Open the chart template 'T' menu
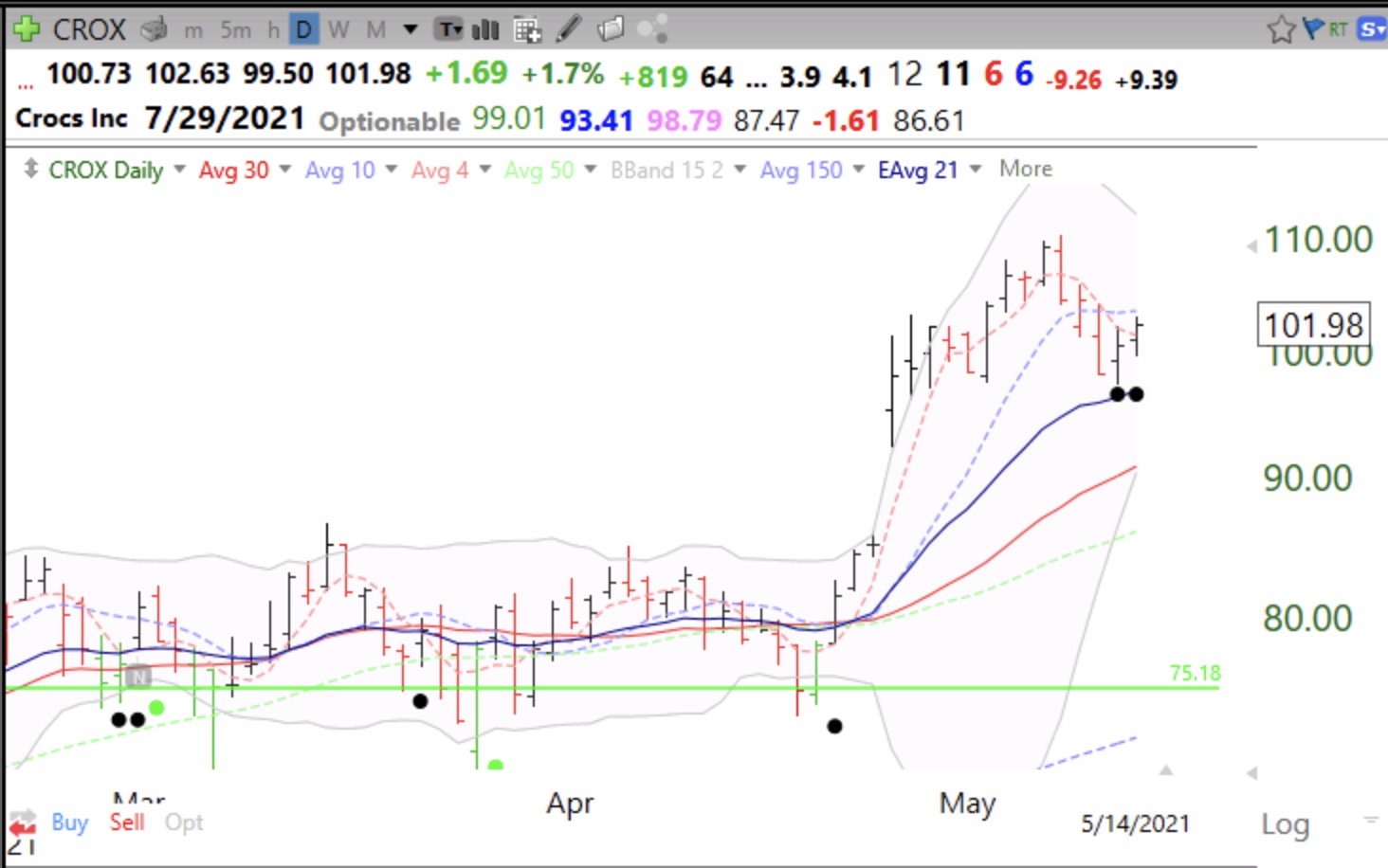The width and height of the screenshot is (1388, 868). click(449, 30)
